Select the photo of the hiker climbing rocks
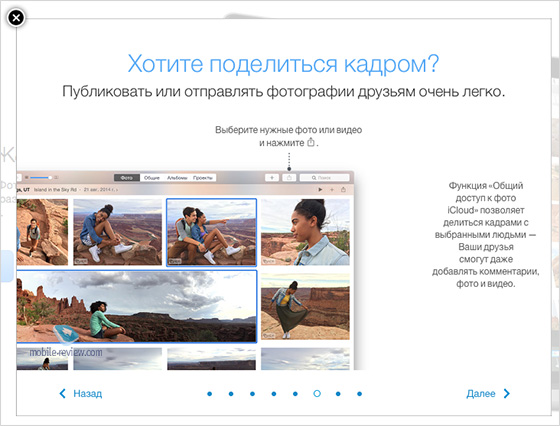Screen dimensions: 560x426 [x=42, y=232]
